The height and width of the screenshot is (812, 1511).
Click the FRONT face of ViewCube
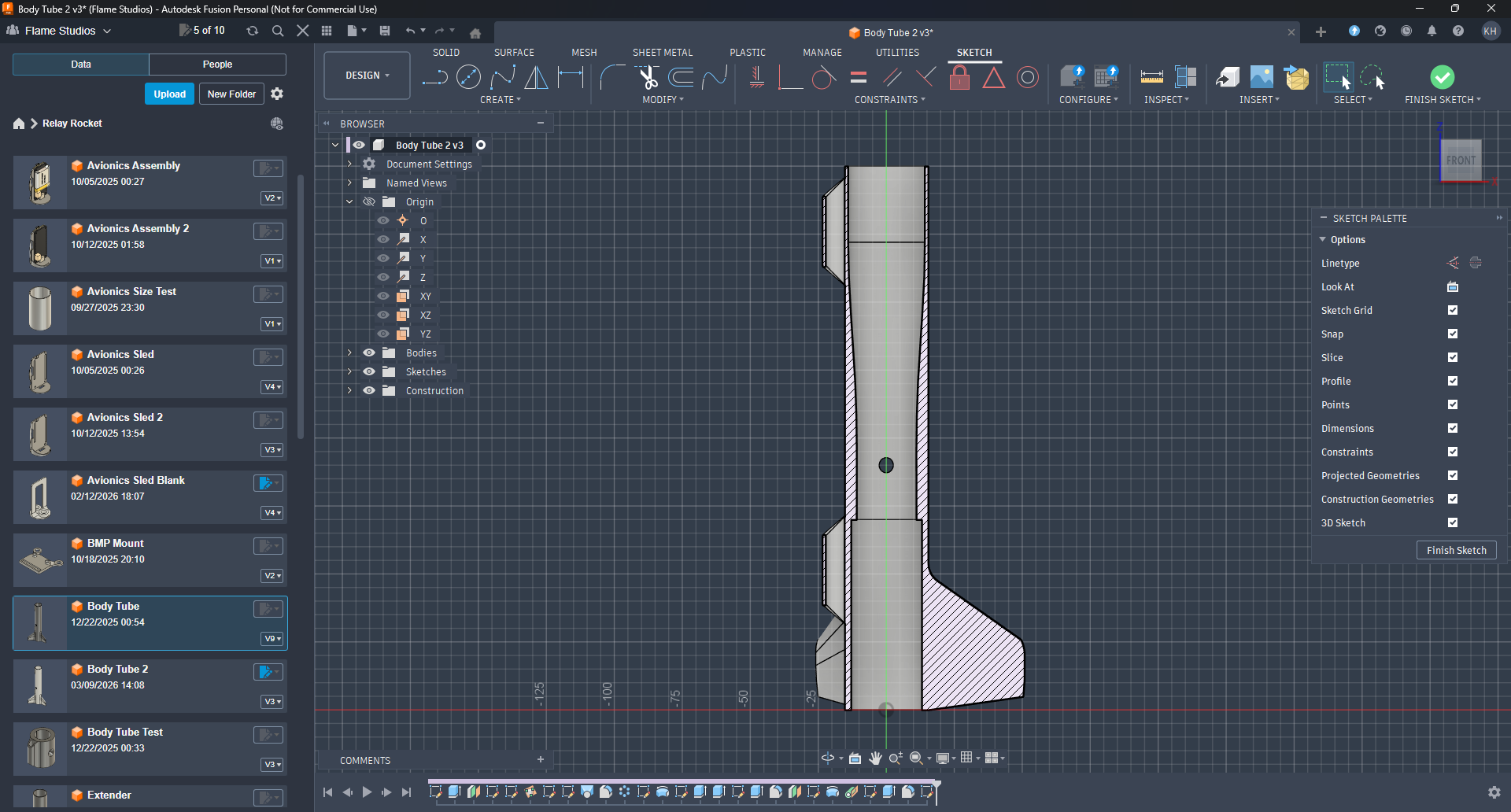pyautogui.click(x=1461, y=161)
